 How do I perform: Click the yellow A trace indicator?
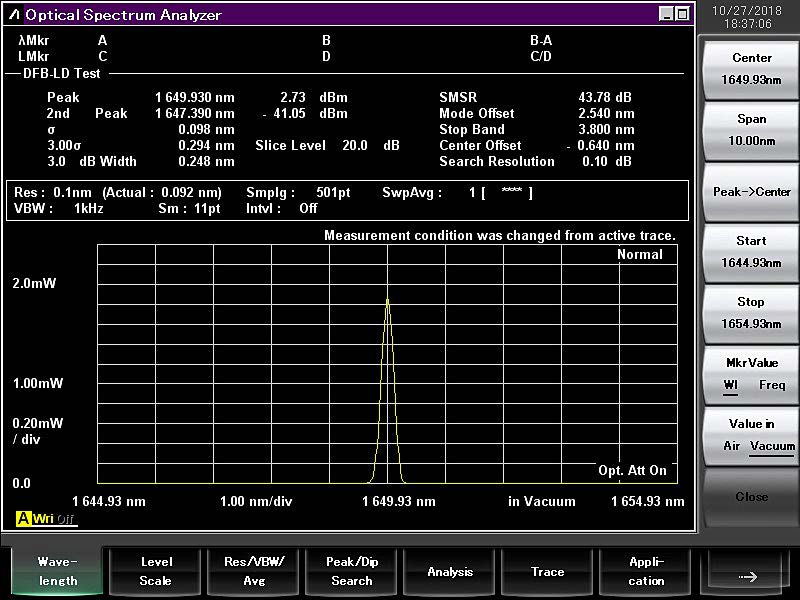pos(23,519)
